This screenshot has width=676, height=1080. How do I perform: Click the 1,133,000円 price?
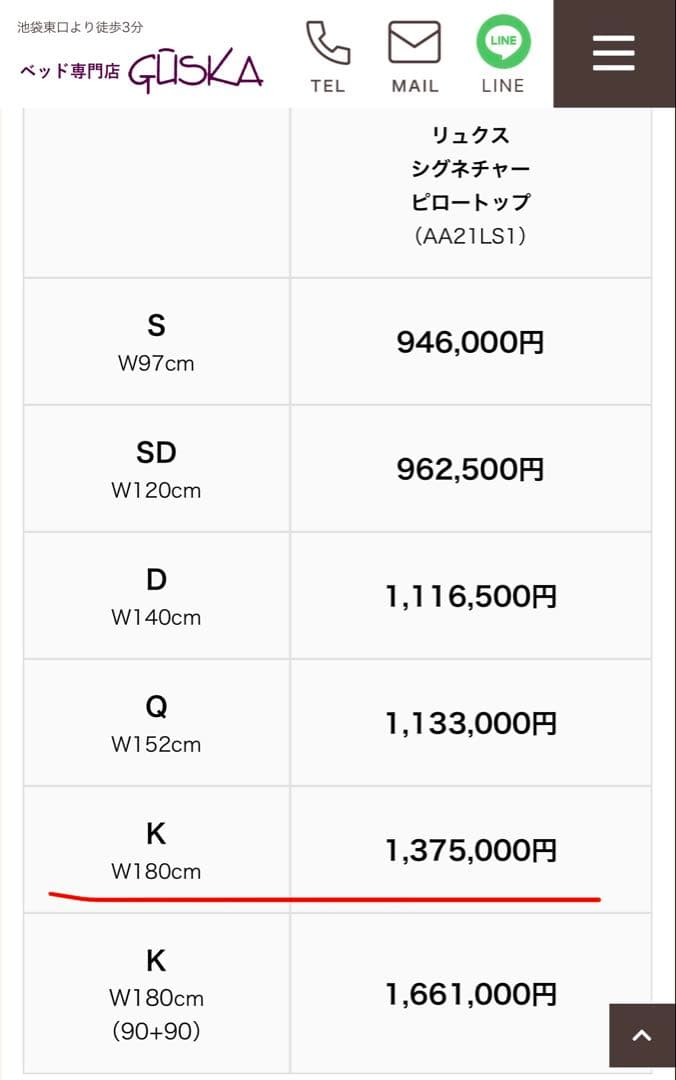pyautogui.click(x=470, y=724)
